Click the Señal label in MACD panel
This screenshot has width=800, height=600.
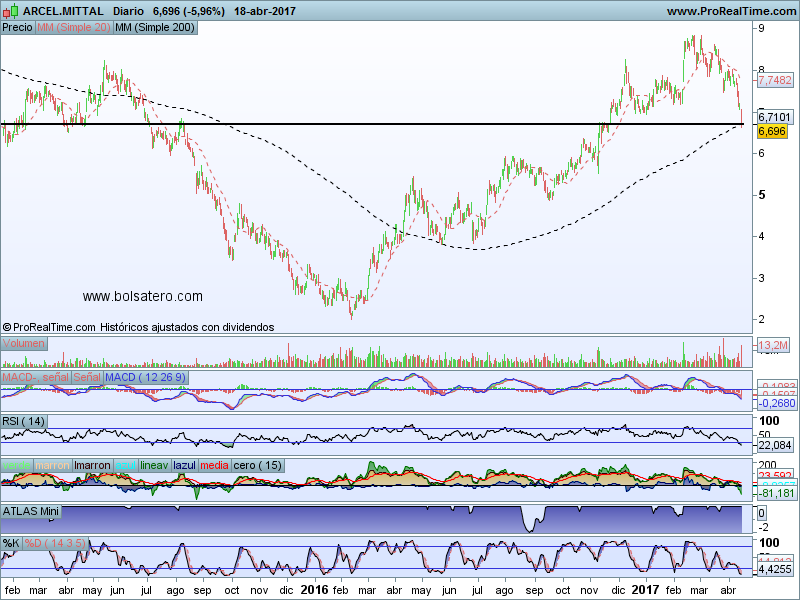click(86, 377)
